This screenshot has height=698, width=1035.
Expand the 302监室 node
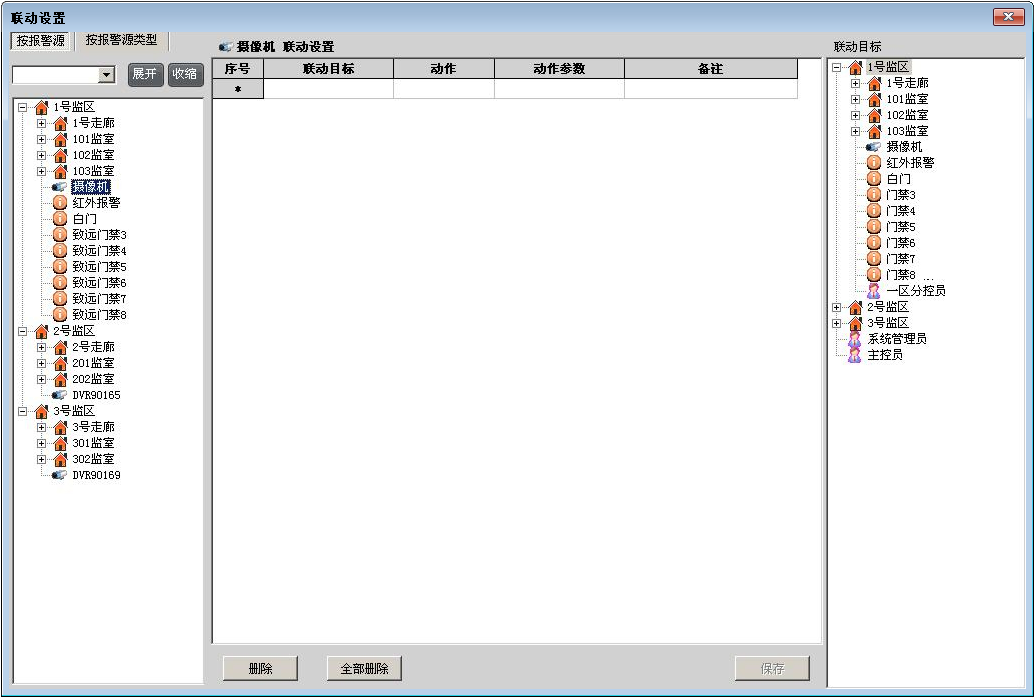click(x=41, y=459)
